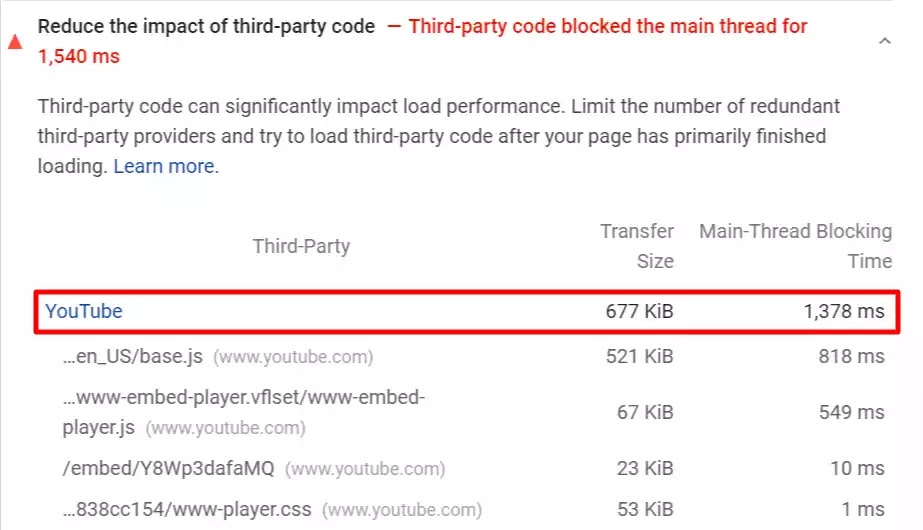Click the www-player.css resource entry

pyautogui.click(x=272, y=509)
